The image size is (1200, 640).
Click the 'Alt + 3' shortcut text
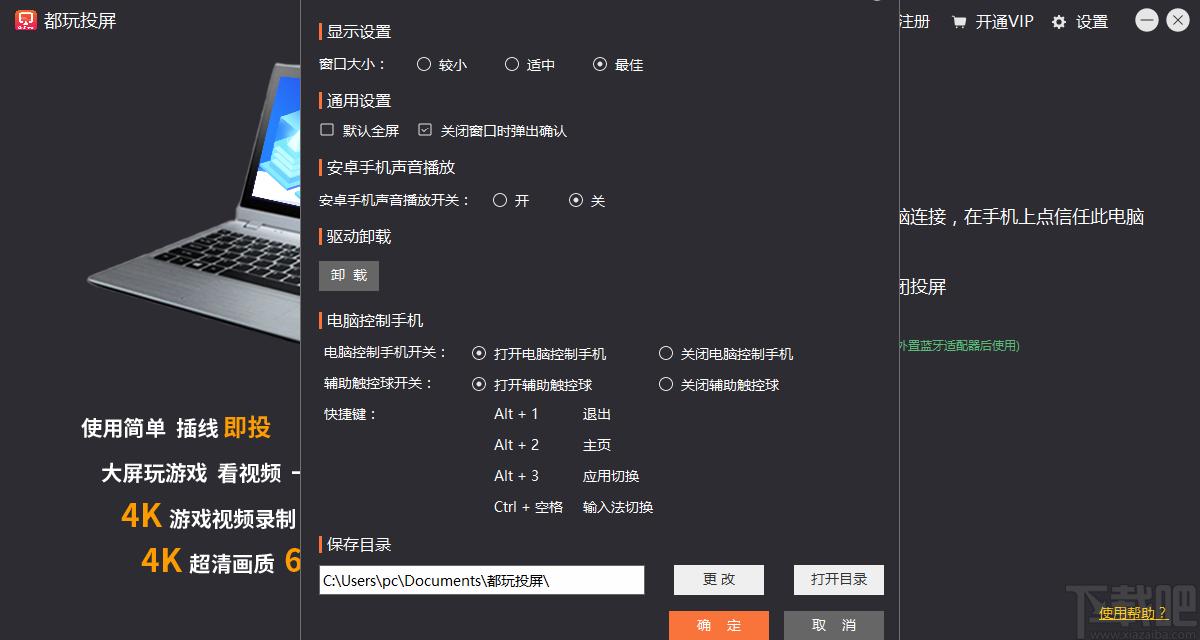coord(516,476)
